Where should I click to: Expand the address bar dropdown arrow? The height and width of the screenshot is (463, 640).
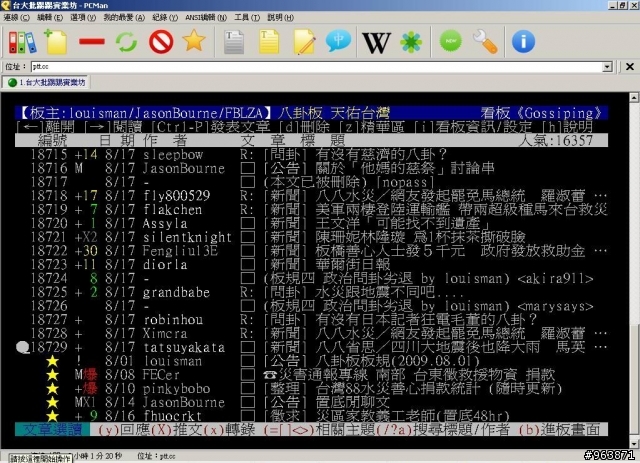[607, 67]
